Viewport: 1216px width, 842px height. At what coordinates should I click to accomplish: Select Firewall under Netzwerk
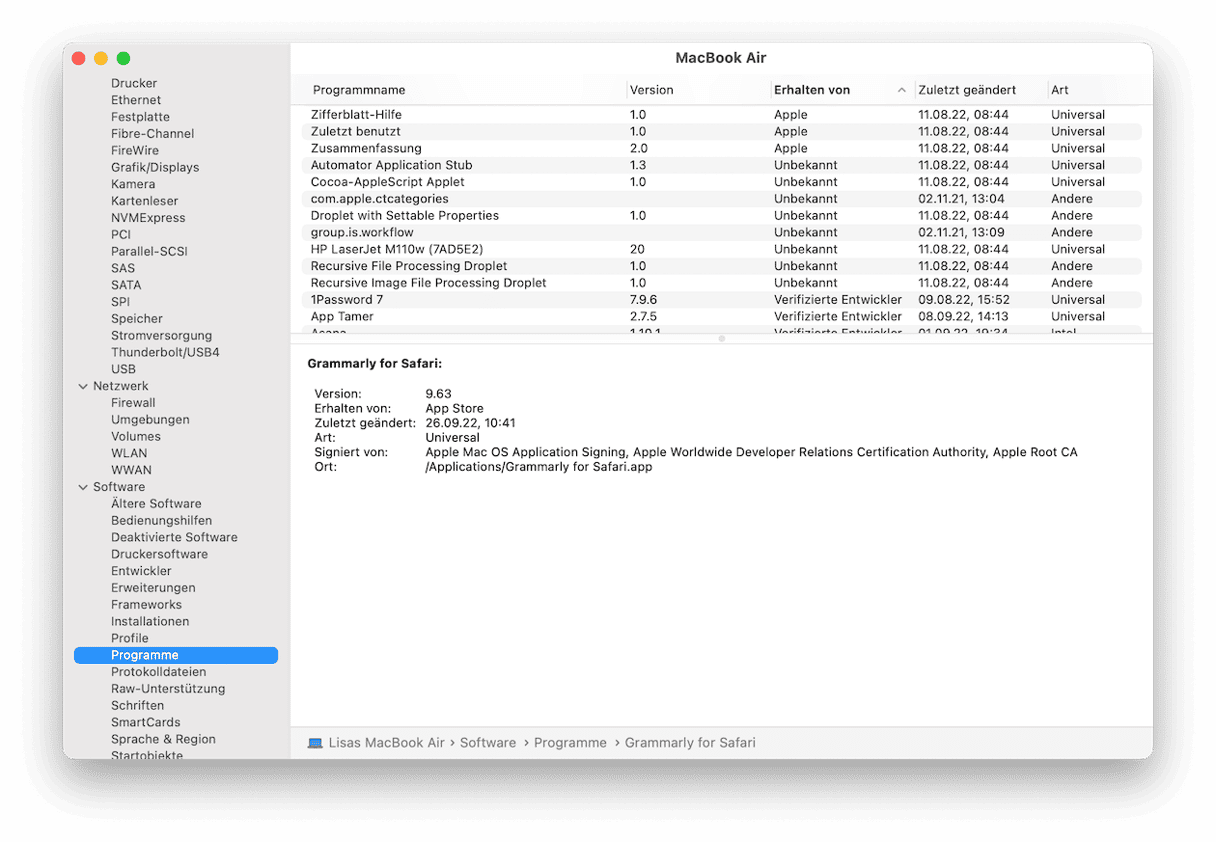point(133,403)
